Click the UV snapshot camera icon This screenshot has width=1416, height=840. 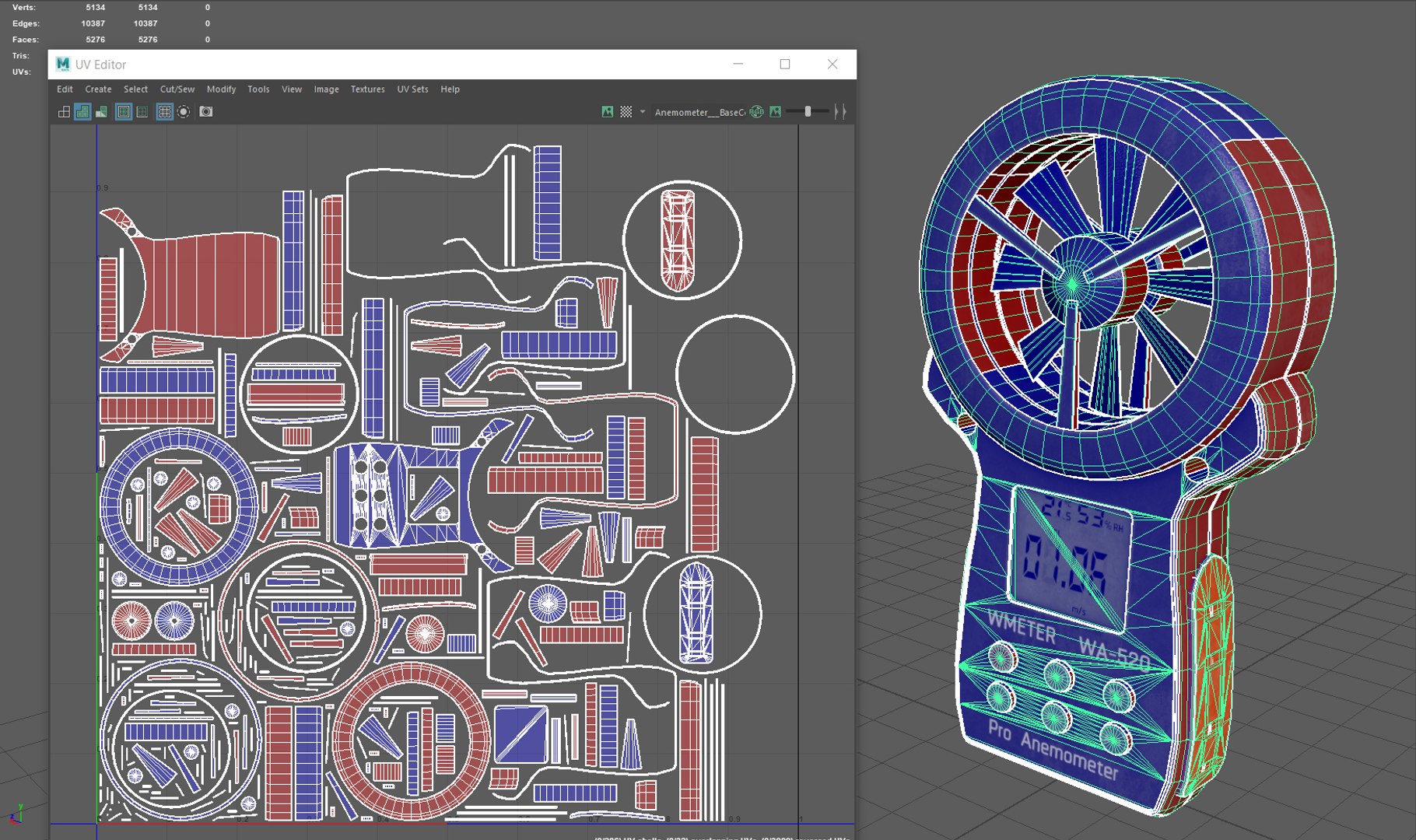point(205,112)
